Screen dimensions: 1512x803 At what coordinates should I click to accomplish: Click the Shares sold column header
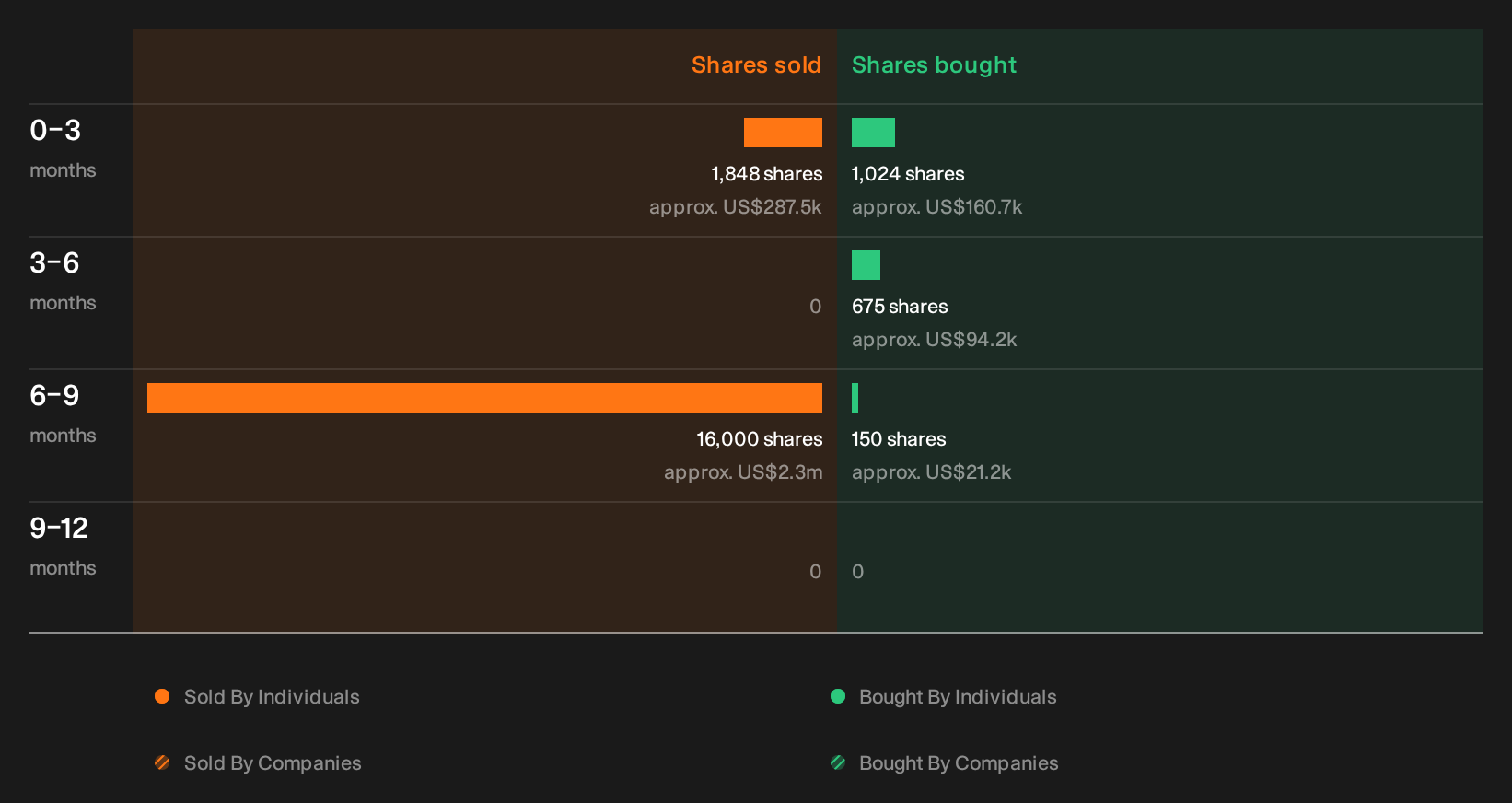click(x=756, y=65)
